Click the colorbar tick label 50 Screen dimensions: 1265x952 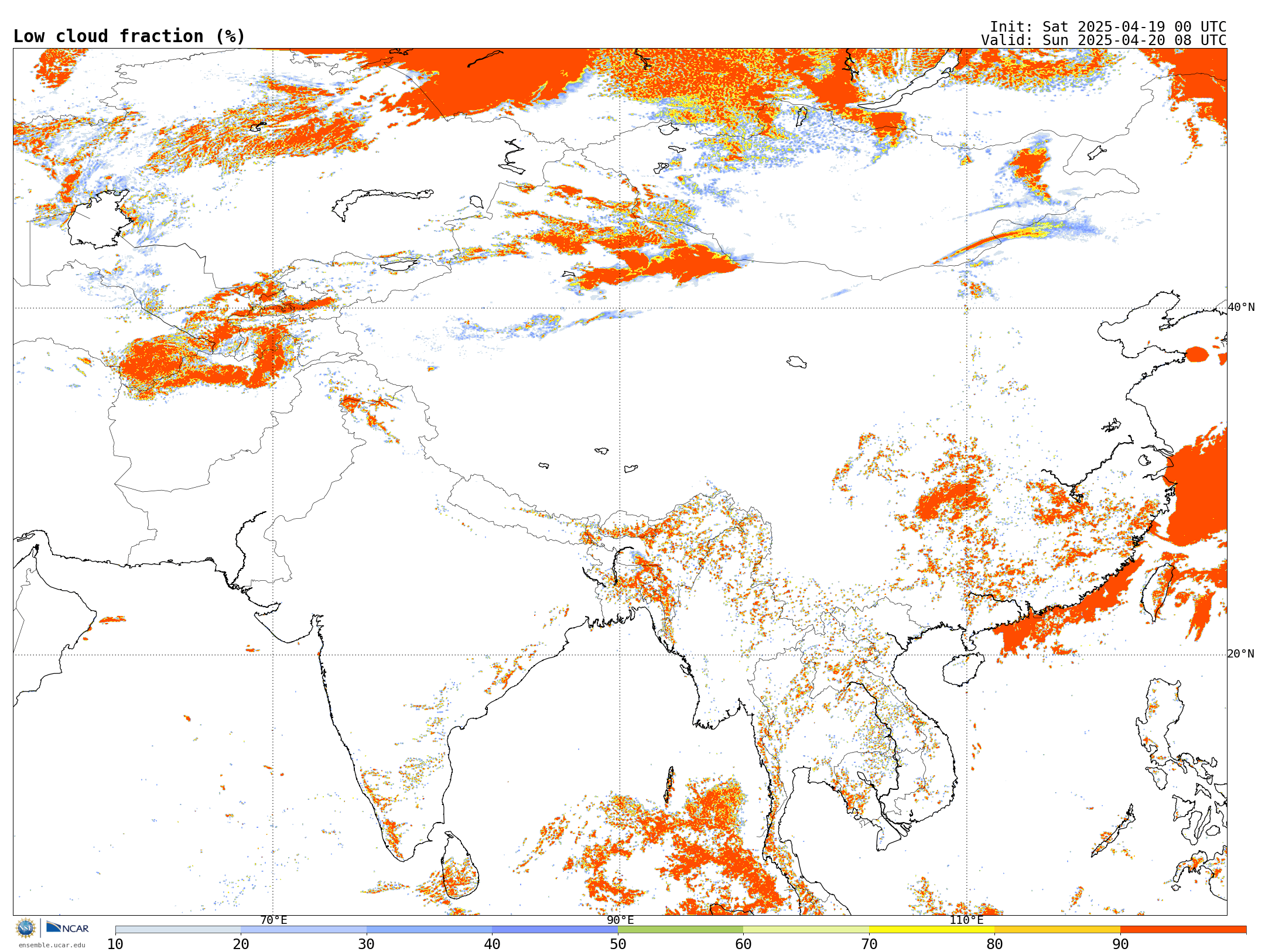[618, 944]
